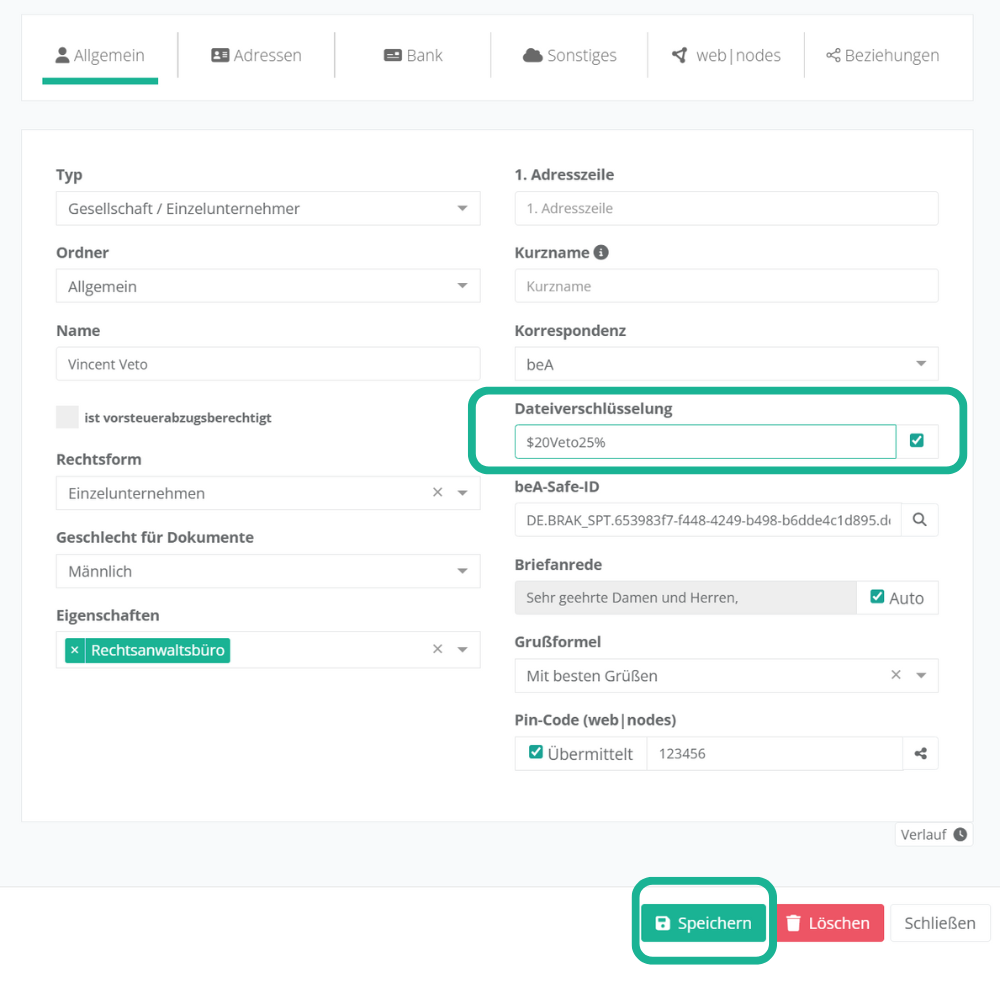Expand the Korrespondenz dropdown
This screenshot has width=1000, height=1000.
tap(726, 364)
